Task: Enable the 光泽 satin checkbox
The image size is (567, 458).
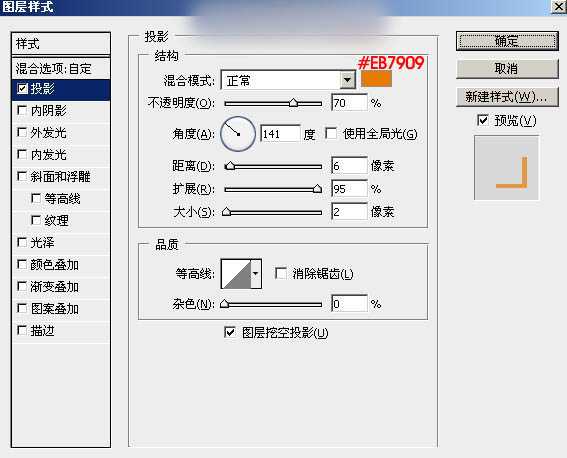Action: (x=22, y=242)
